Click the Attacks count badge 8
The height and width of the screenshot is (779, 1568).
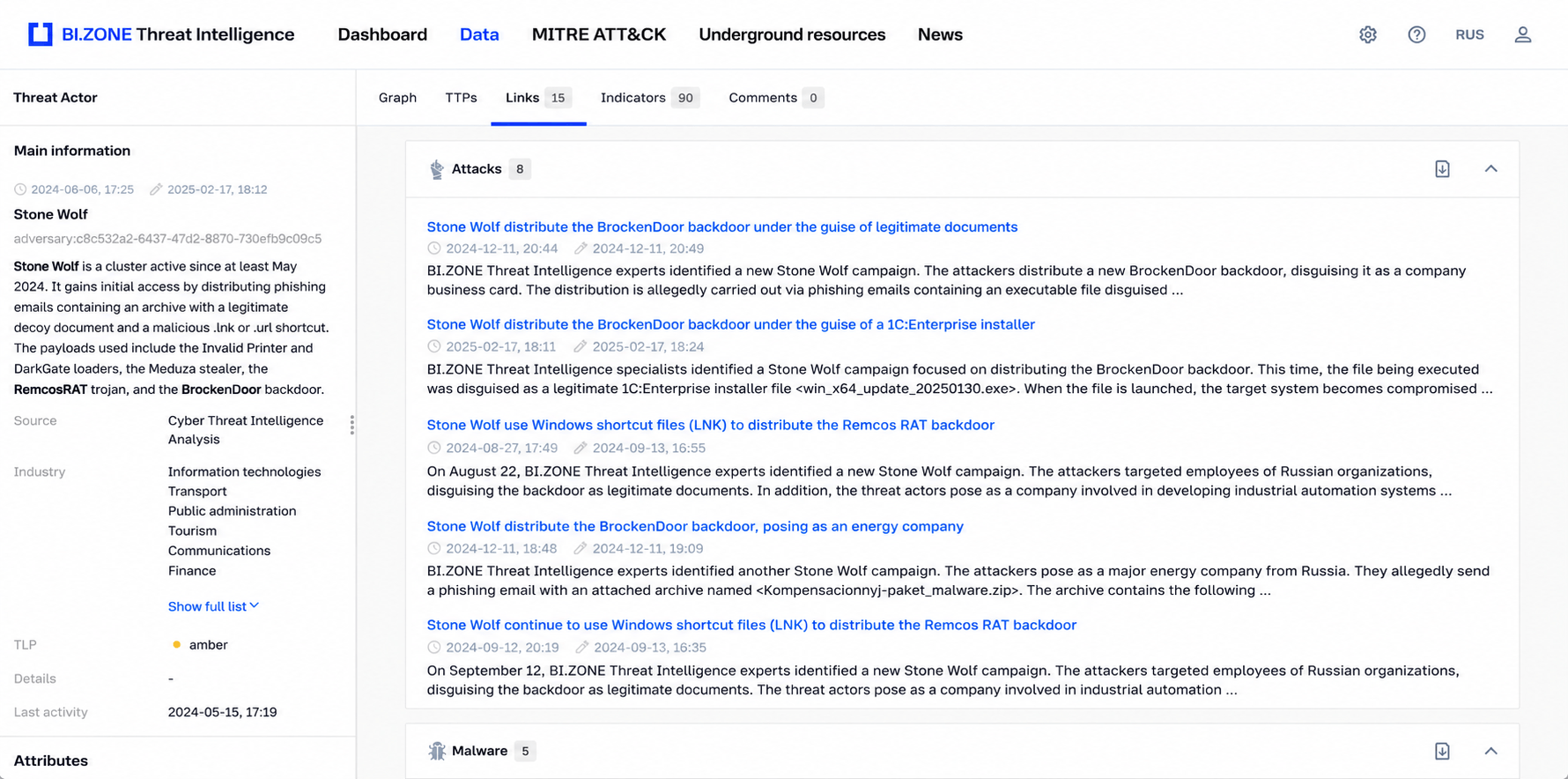520,169
